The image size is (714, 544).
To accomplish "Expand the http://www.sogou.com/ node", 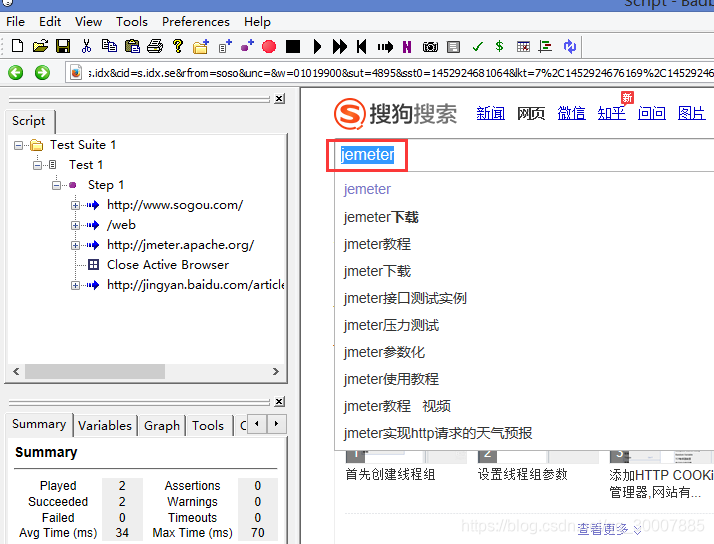I will 75,205.
